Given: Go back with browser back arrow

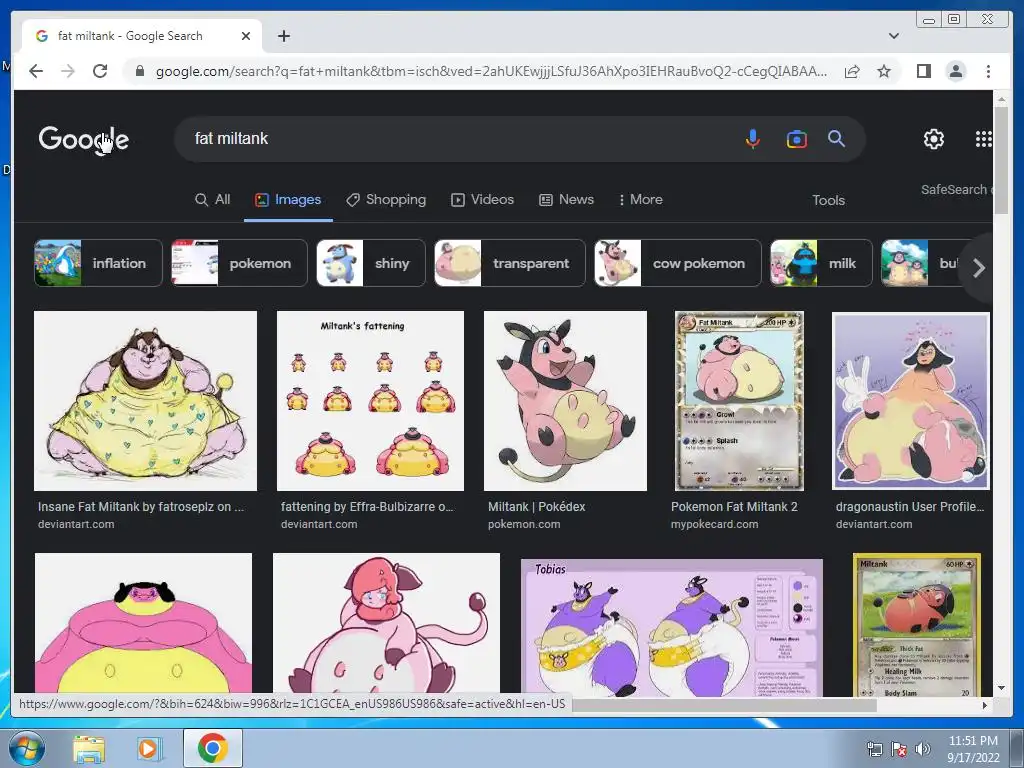Looking at the screenshot, I should [36, 71].
